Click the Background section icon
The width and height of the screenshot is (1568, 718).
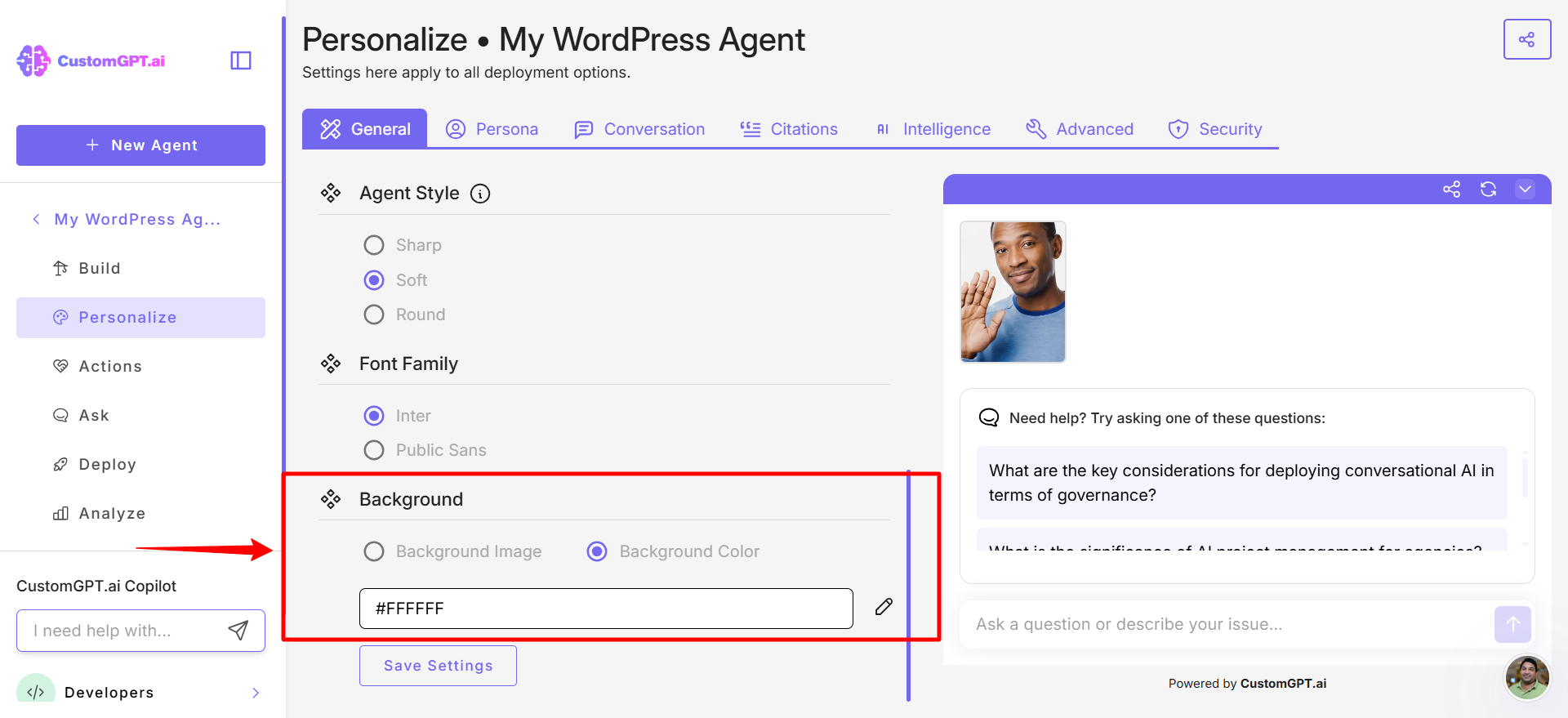point(331,499)
